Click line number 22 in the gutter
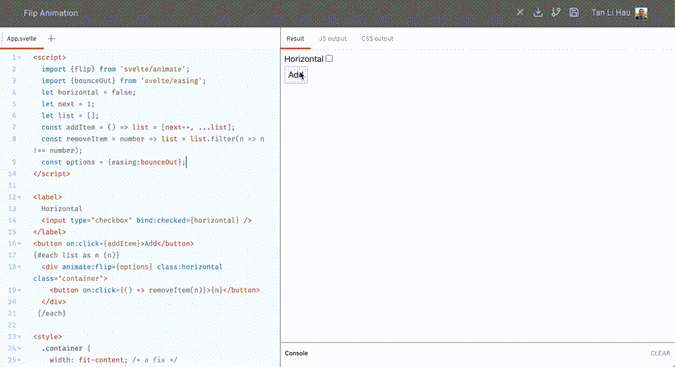This screenshot has width=675, height=367. [12, 325]
